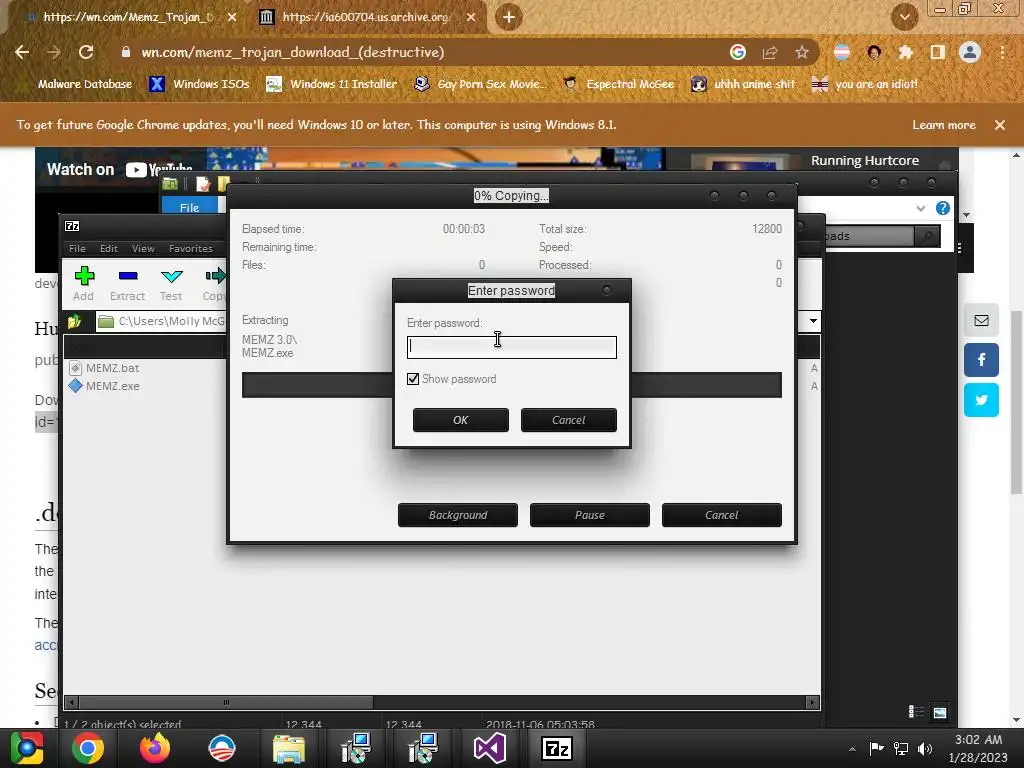Click the browser address bar URL

point(293,52)
